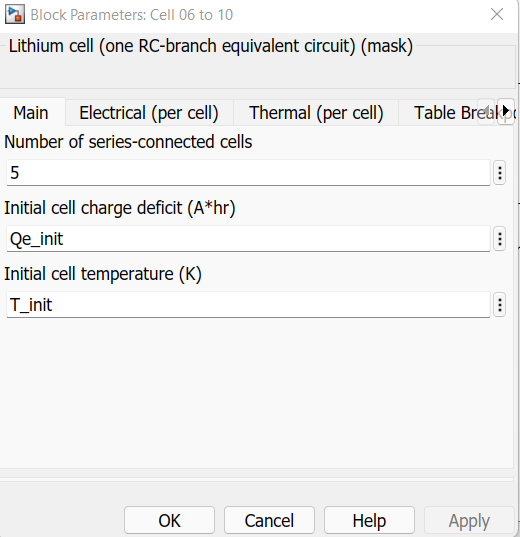Click the Lithium cell mask description heading
Screen dimensions: 520x537
(211, 46)
